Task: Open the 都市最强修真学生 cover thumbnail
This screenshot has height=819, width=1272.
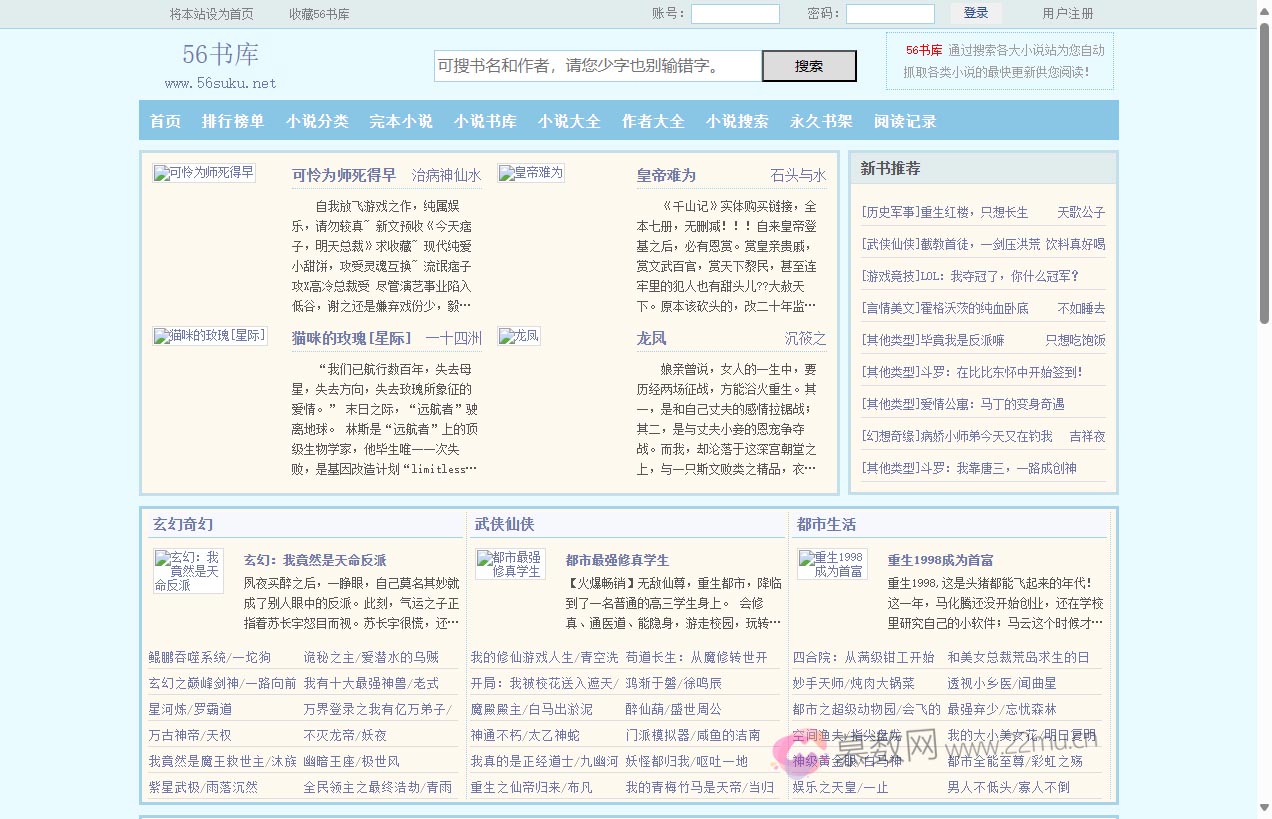Action: [x=510, y=564]
